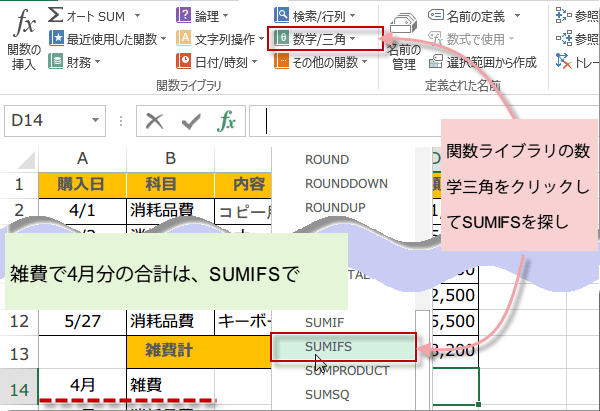Expand the 名前の定義 dropdown arrow
The image size is (600, 411).
point(517,16)
